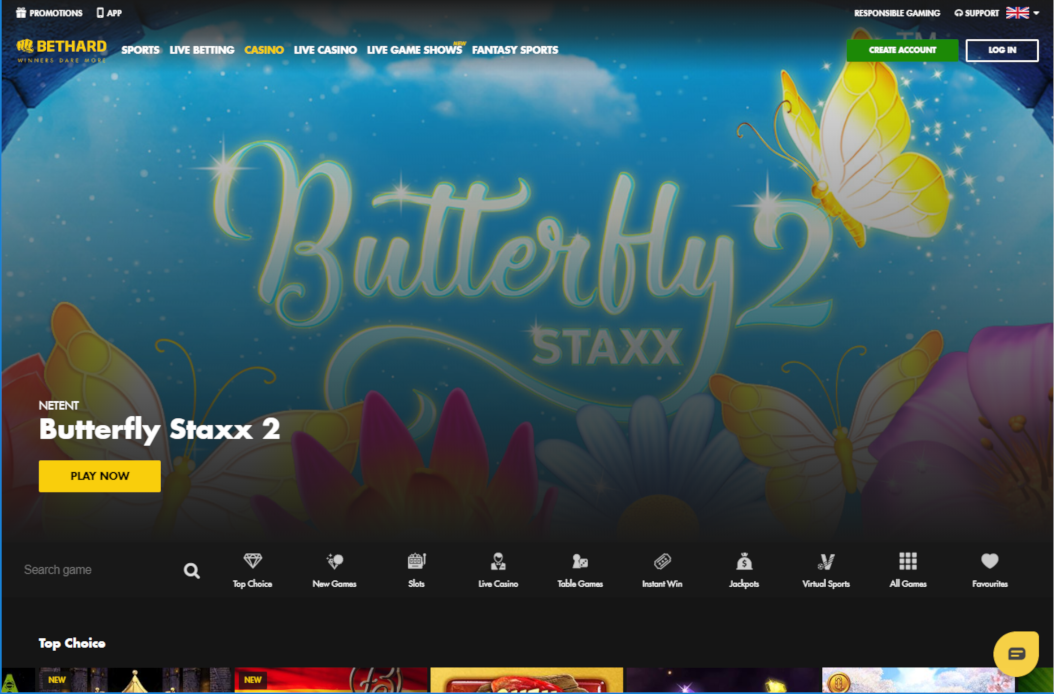Viewport: 1054px width, 694px height.
Task: Open the Virtual Sports icon
Action: click(x=826, y=570)
